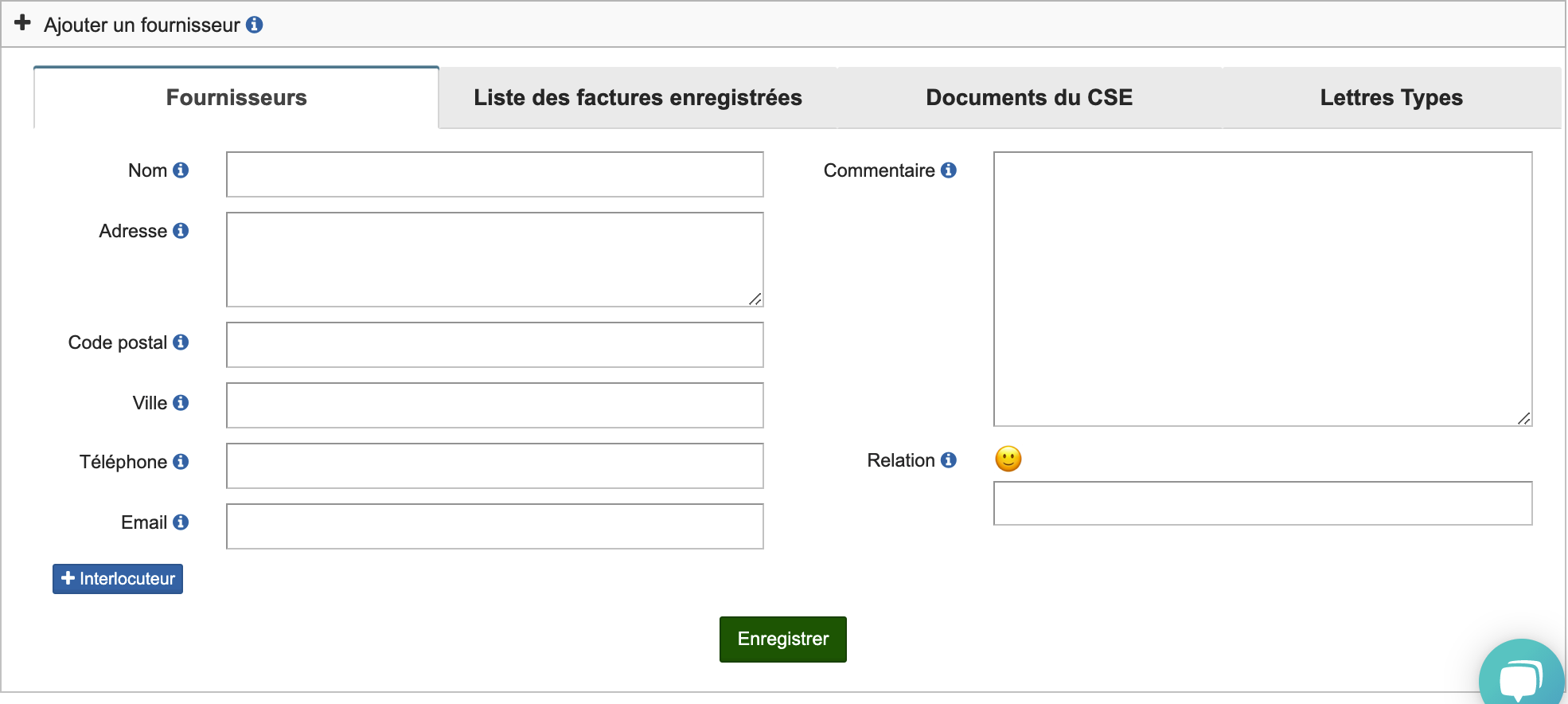Collapse the Ajouter un fournisseur section

23,23
